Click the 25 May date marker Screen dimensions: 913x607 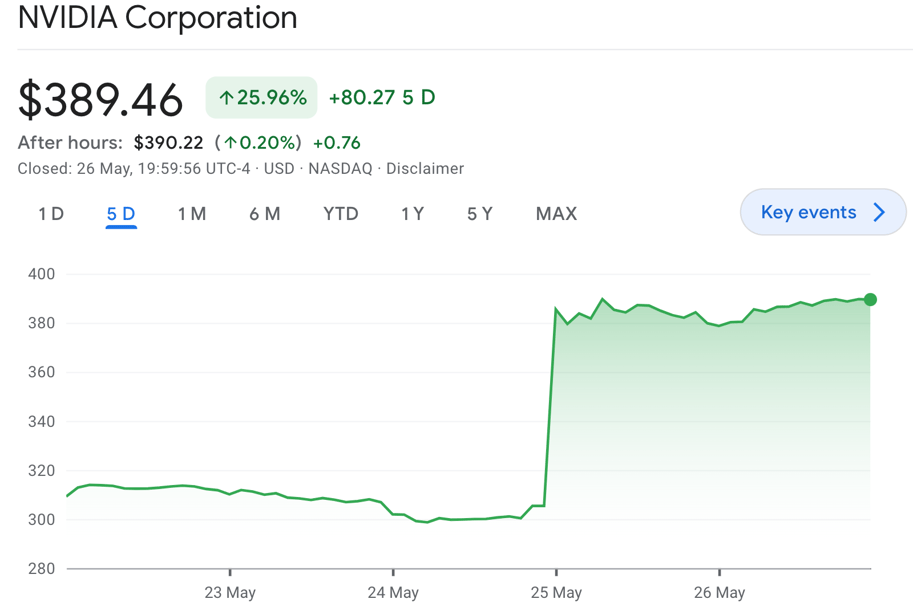[x=556, y=592]
